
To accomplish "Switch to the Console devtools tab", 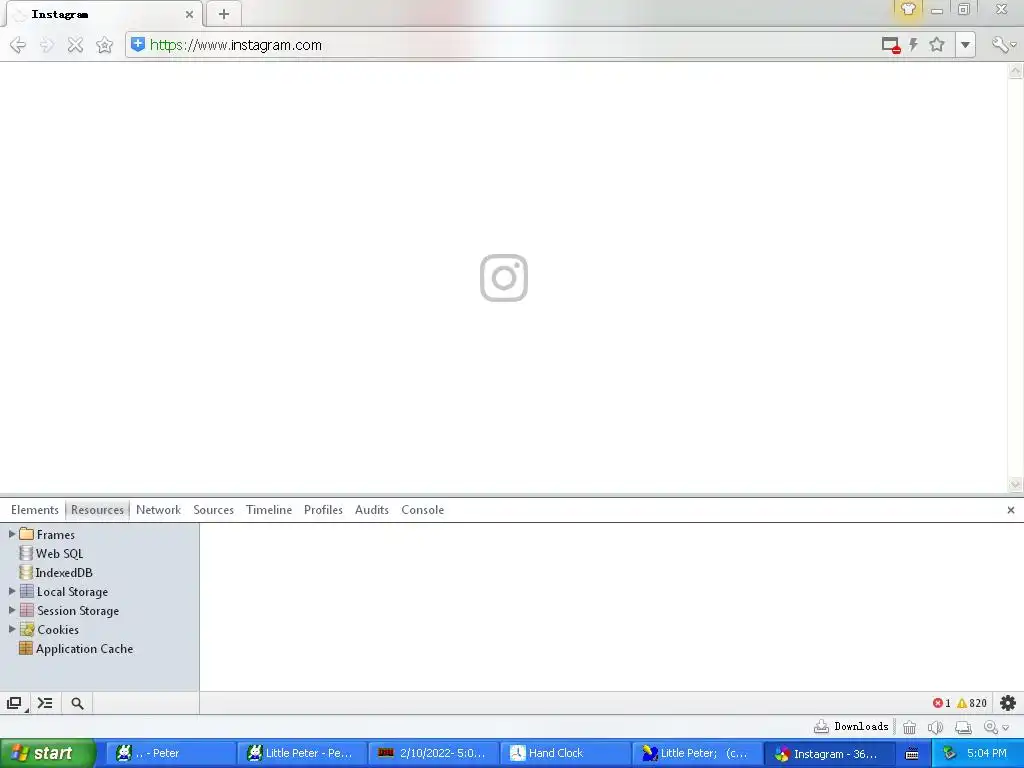I will (x=423, y=510).
